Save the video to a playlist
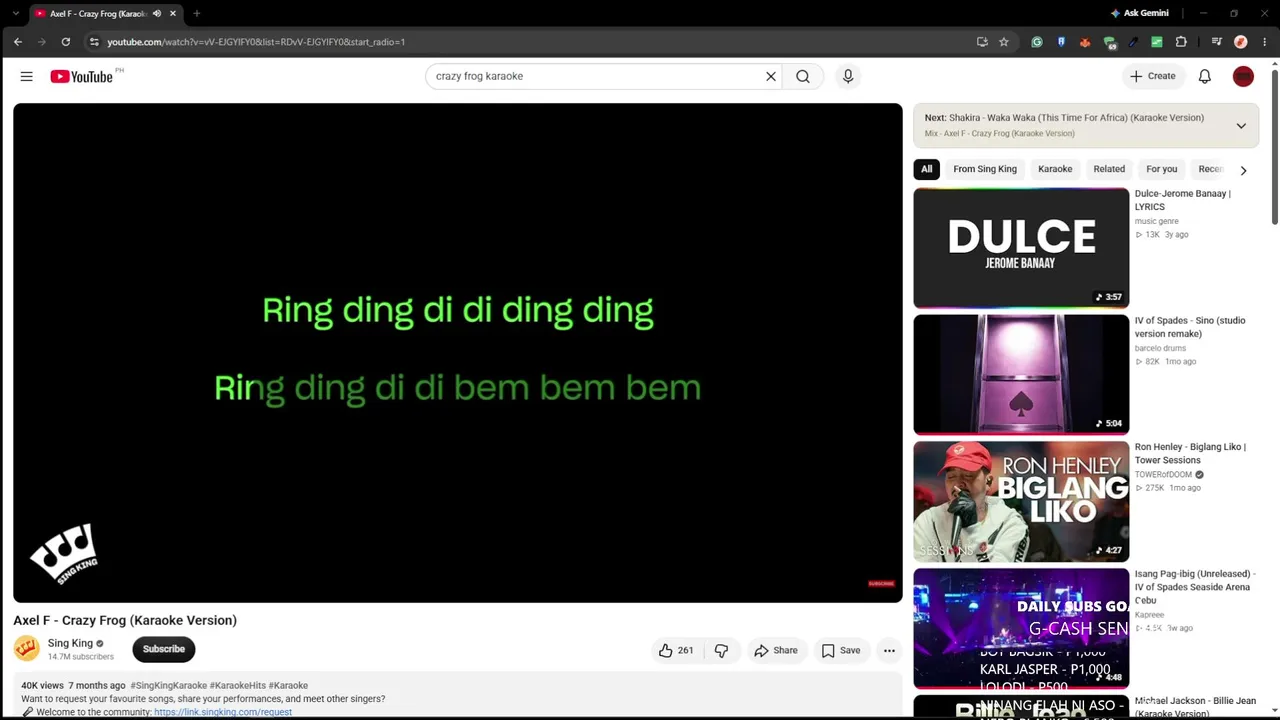This screenshot has height=720, width=1280. pyautogui.click(x=840, y=650)
